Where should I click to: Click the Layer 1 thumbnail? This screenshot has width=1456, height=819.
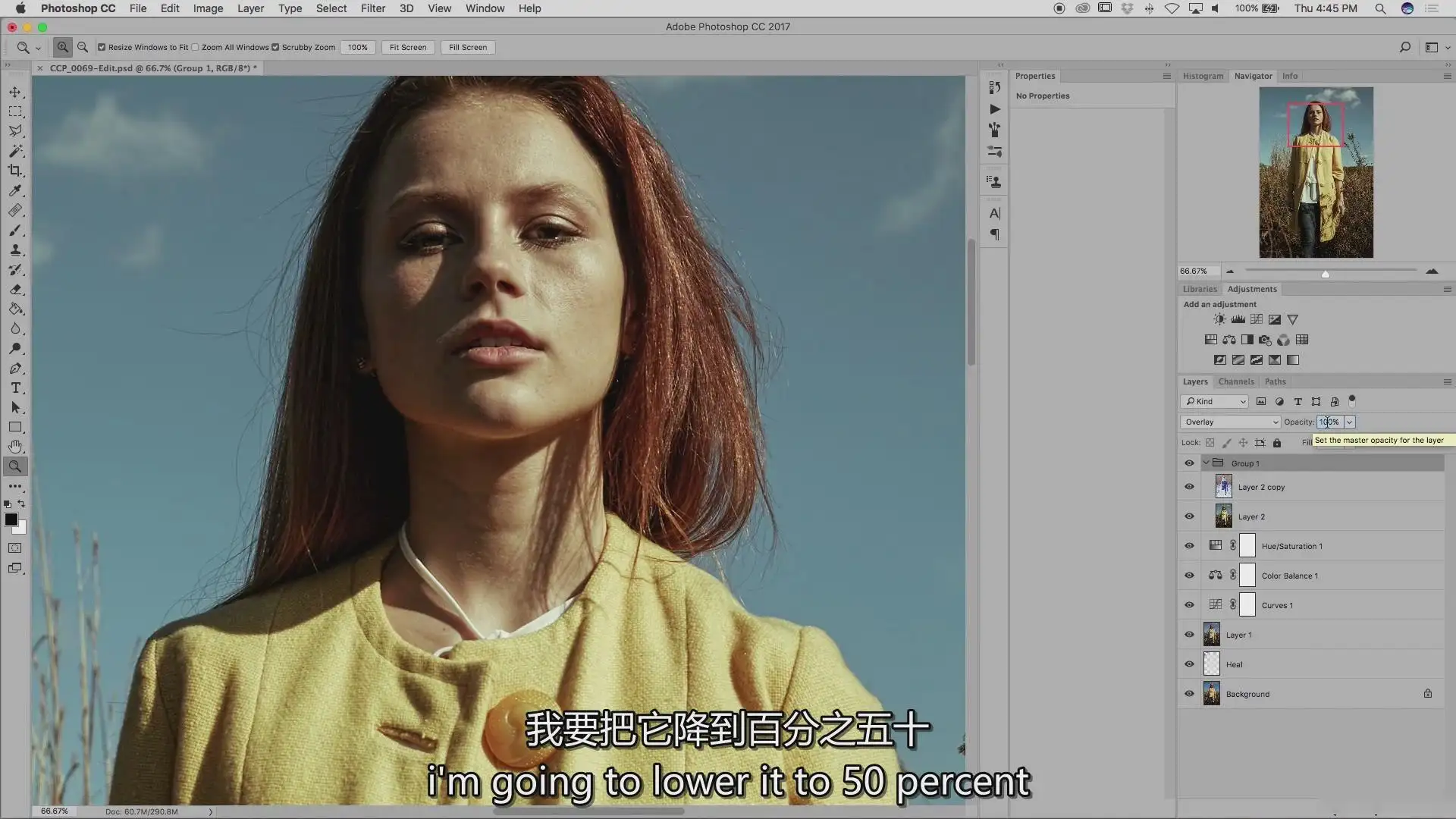click(x=1212, y=635)
